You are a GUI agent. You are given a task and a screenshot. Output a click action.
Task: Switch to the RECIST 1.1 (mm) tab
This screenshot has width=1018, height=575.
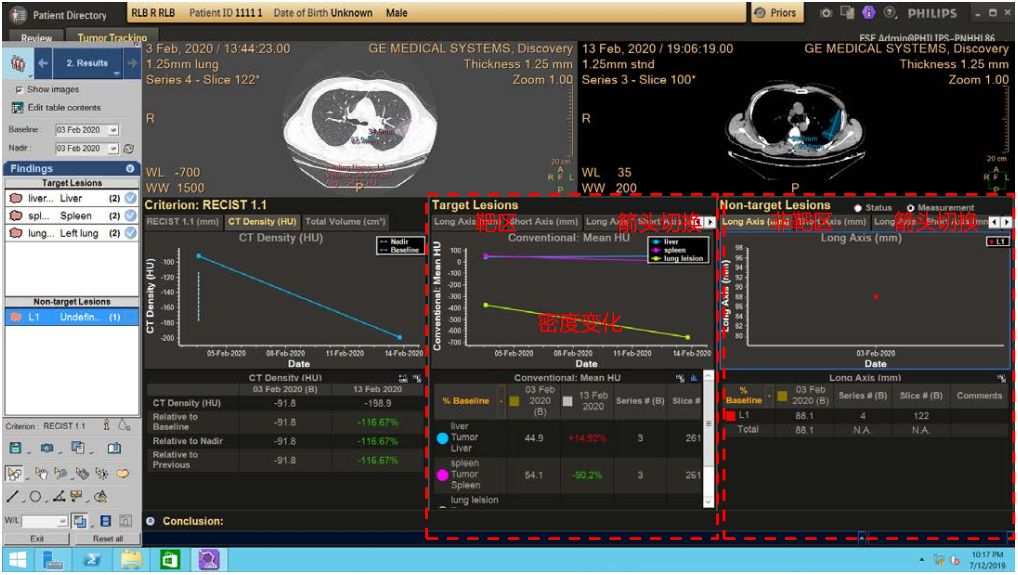coord(183,222)
